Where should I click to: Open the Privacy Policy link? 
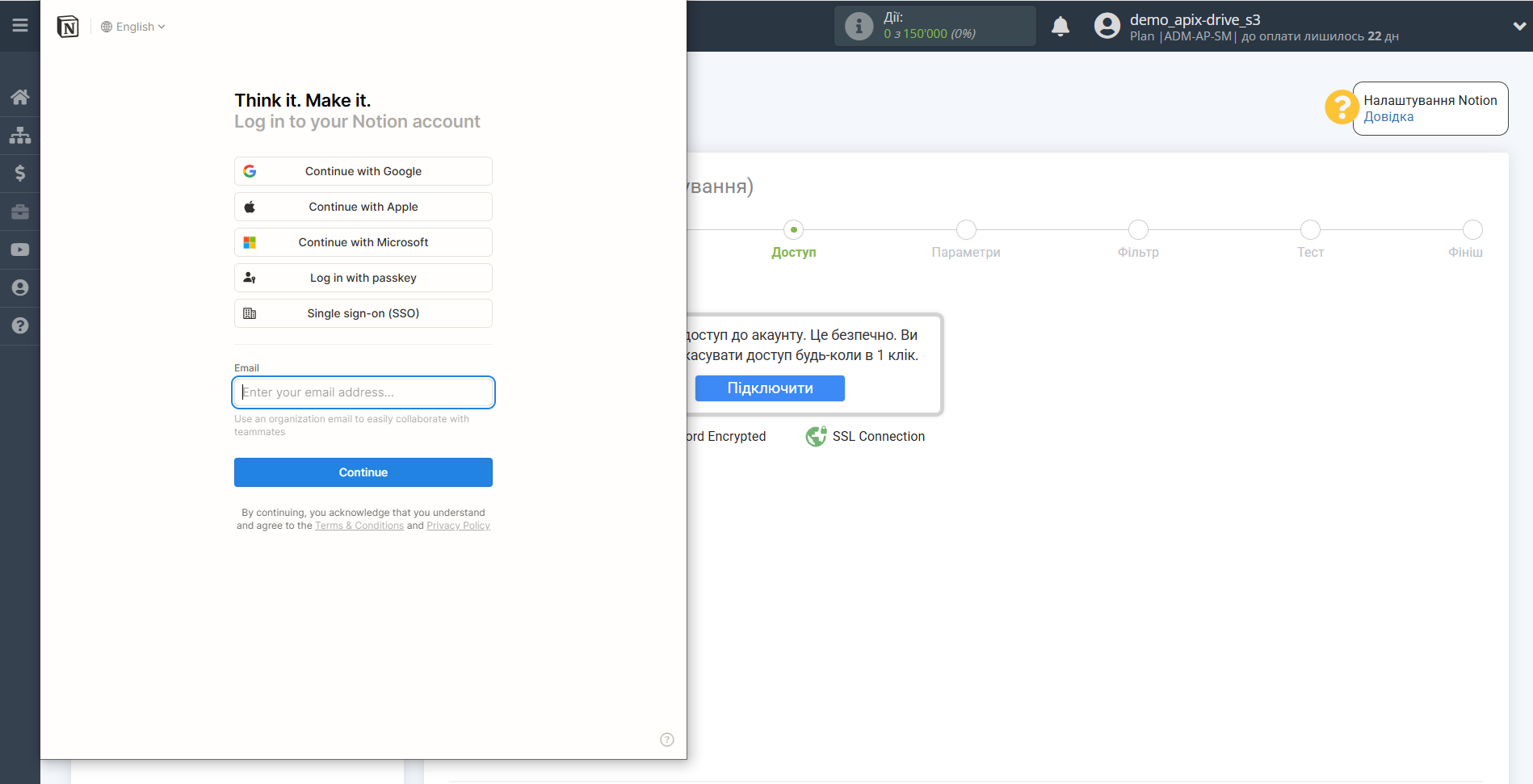click(458, 526)
